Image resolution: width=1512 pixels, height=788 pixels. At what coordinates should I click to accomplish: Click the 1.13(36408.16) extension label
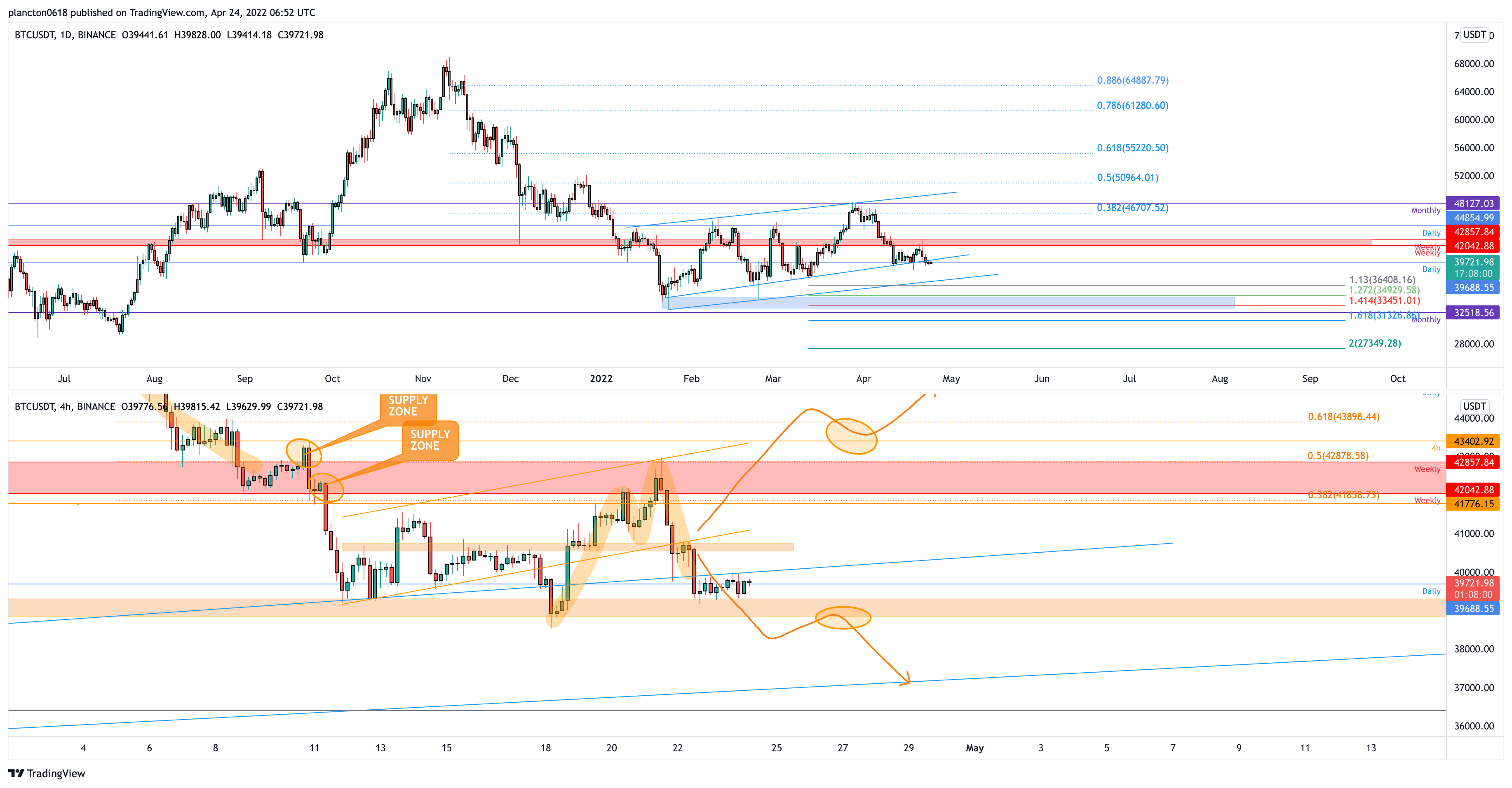[x=1382, y=280]
